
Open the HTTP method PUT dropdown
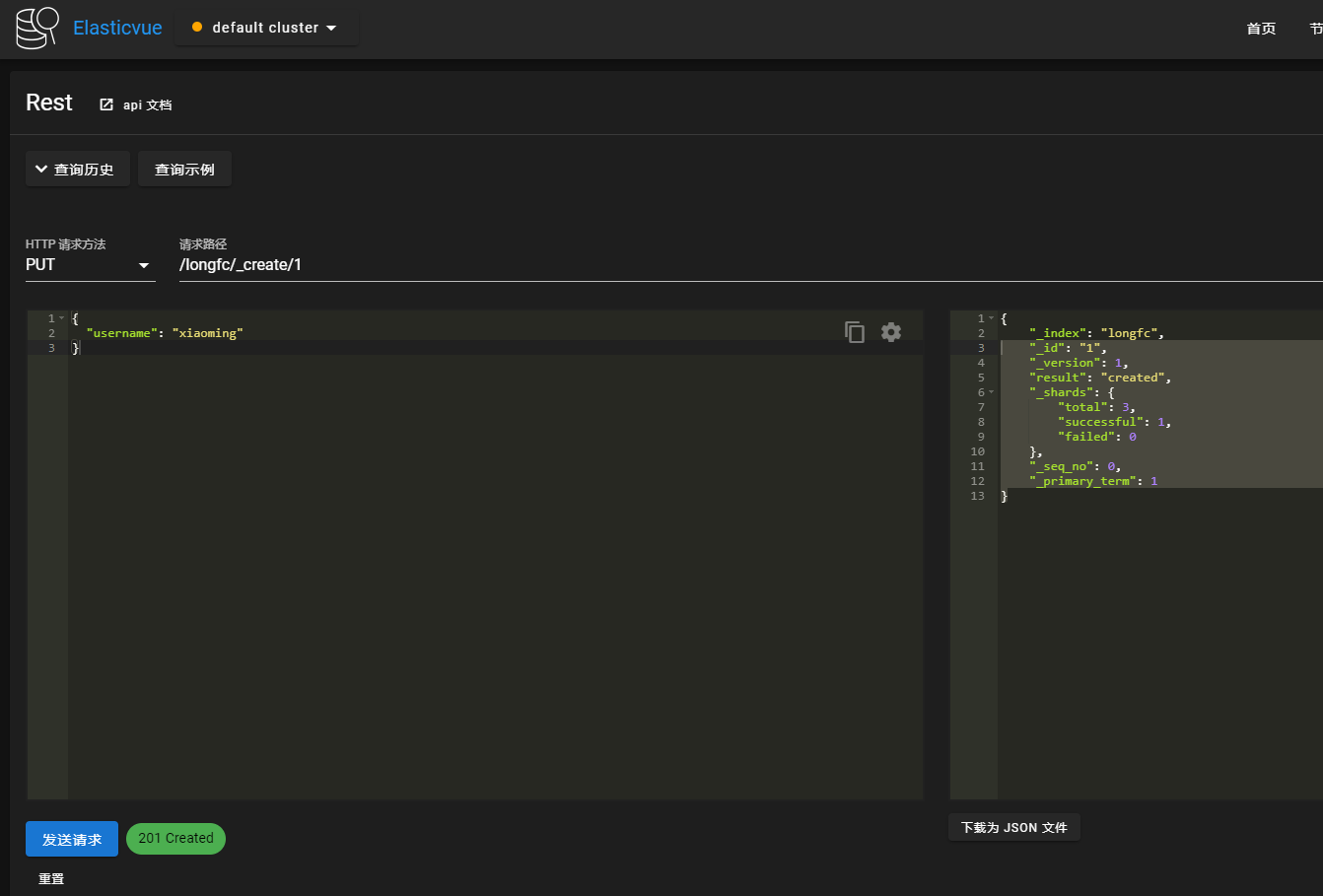pyautogui.click(x=89, y=265)
